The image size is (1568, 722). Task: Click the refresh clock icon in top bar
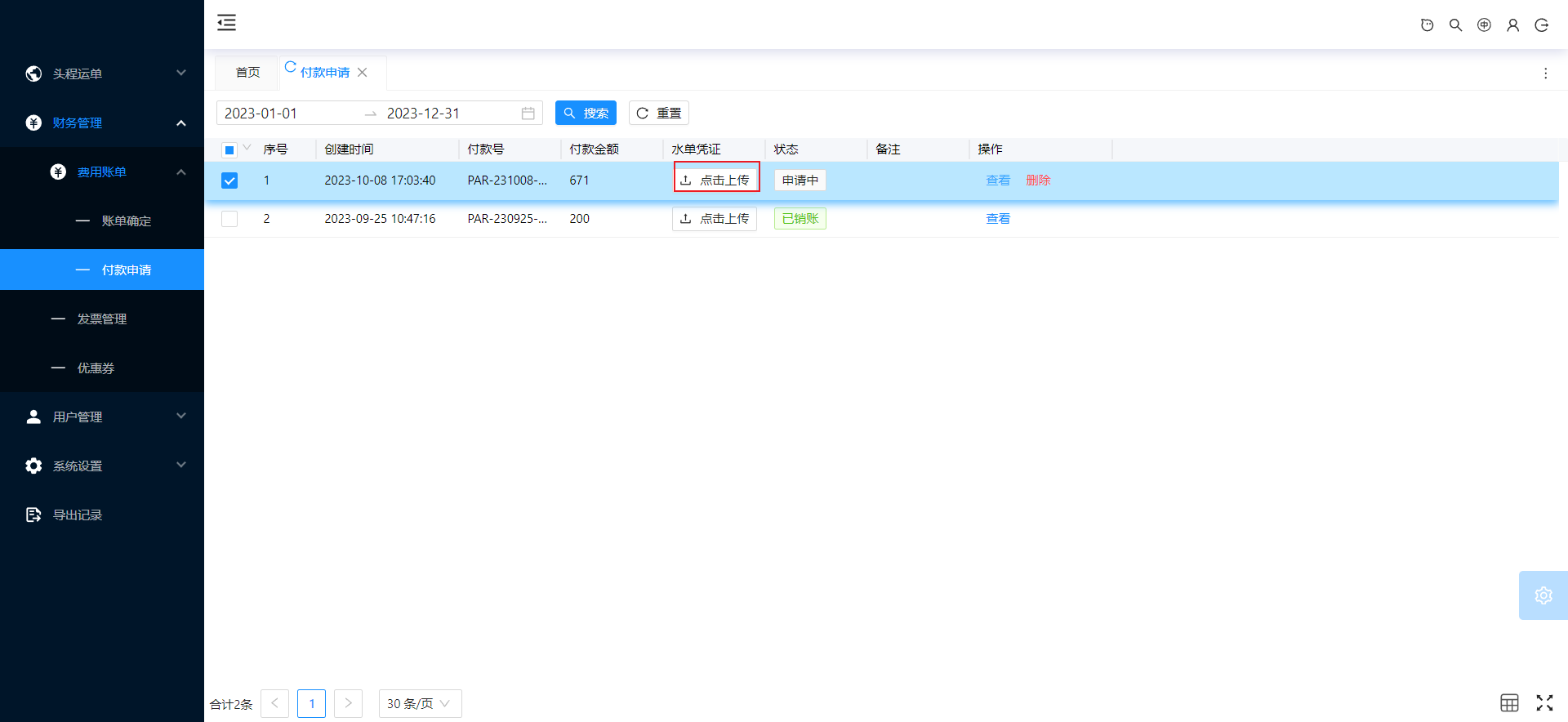tap(1427, 25)
